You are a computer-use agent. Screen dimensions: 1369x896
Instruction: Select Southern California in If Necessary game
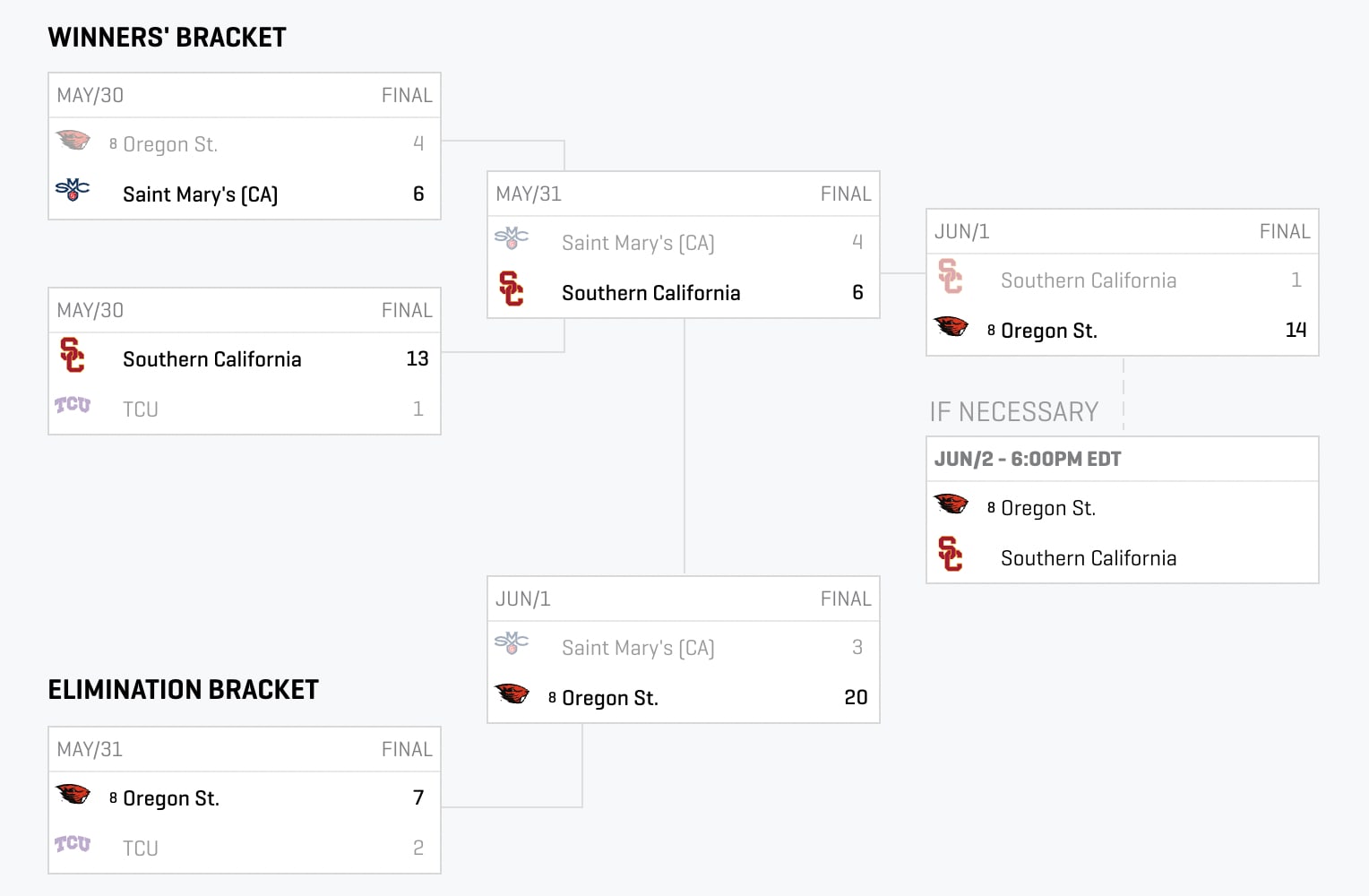(x=1089, y=558)
